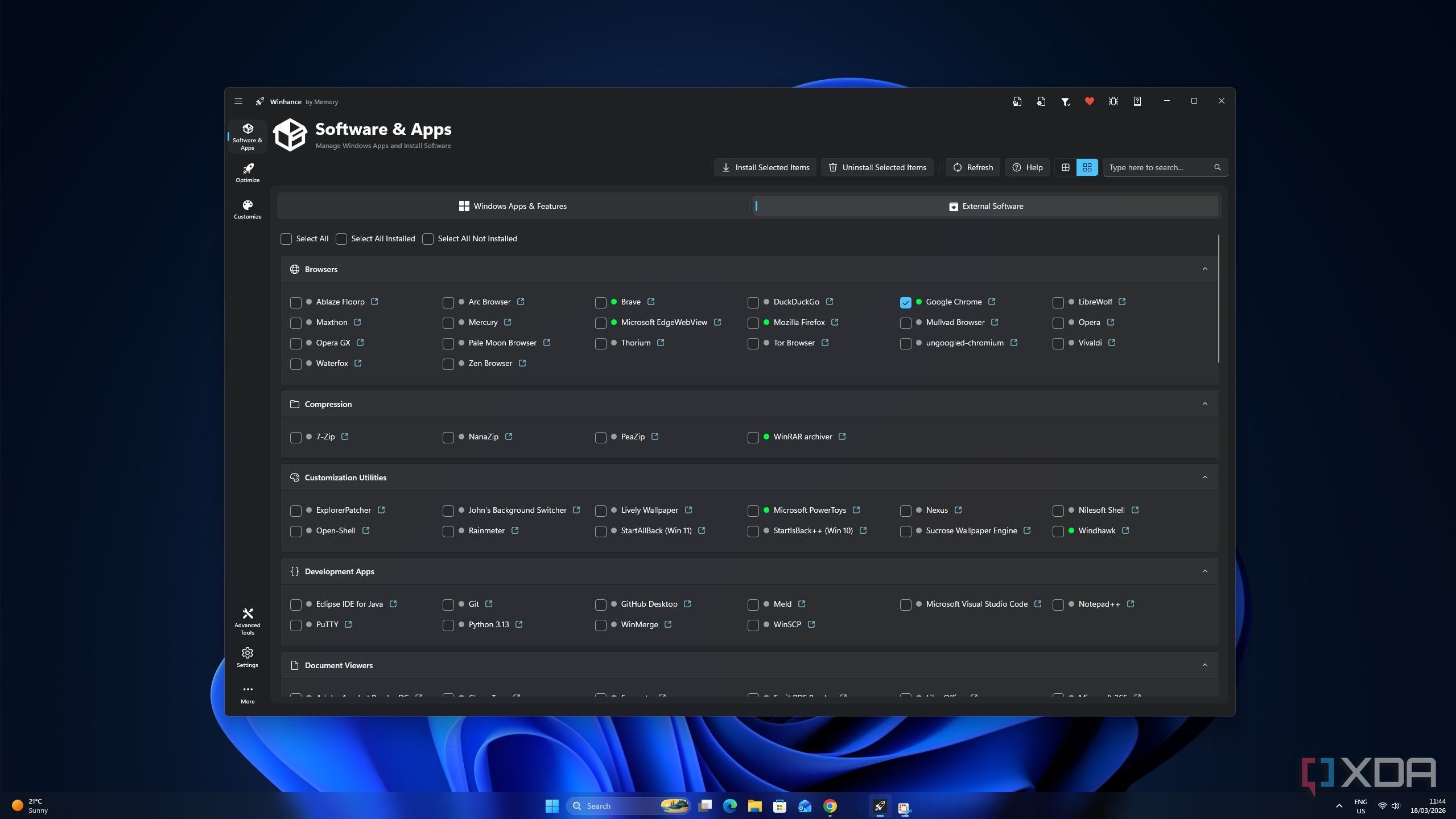This screenshot has width=1456, height=819.
Task: Collapse the Document Viewers section chevron
Action: (x=1205, y=665)
